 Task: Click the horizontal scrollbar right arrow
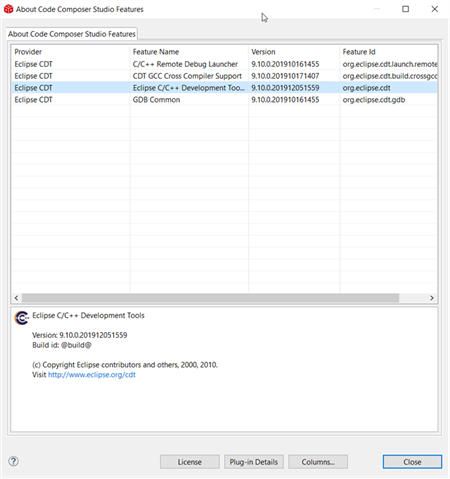tap(432, 298)
